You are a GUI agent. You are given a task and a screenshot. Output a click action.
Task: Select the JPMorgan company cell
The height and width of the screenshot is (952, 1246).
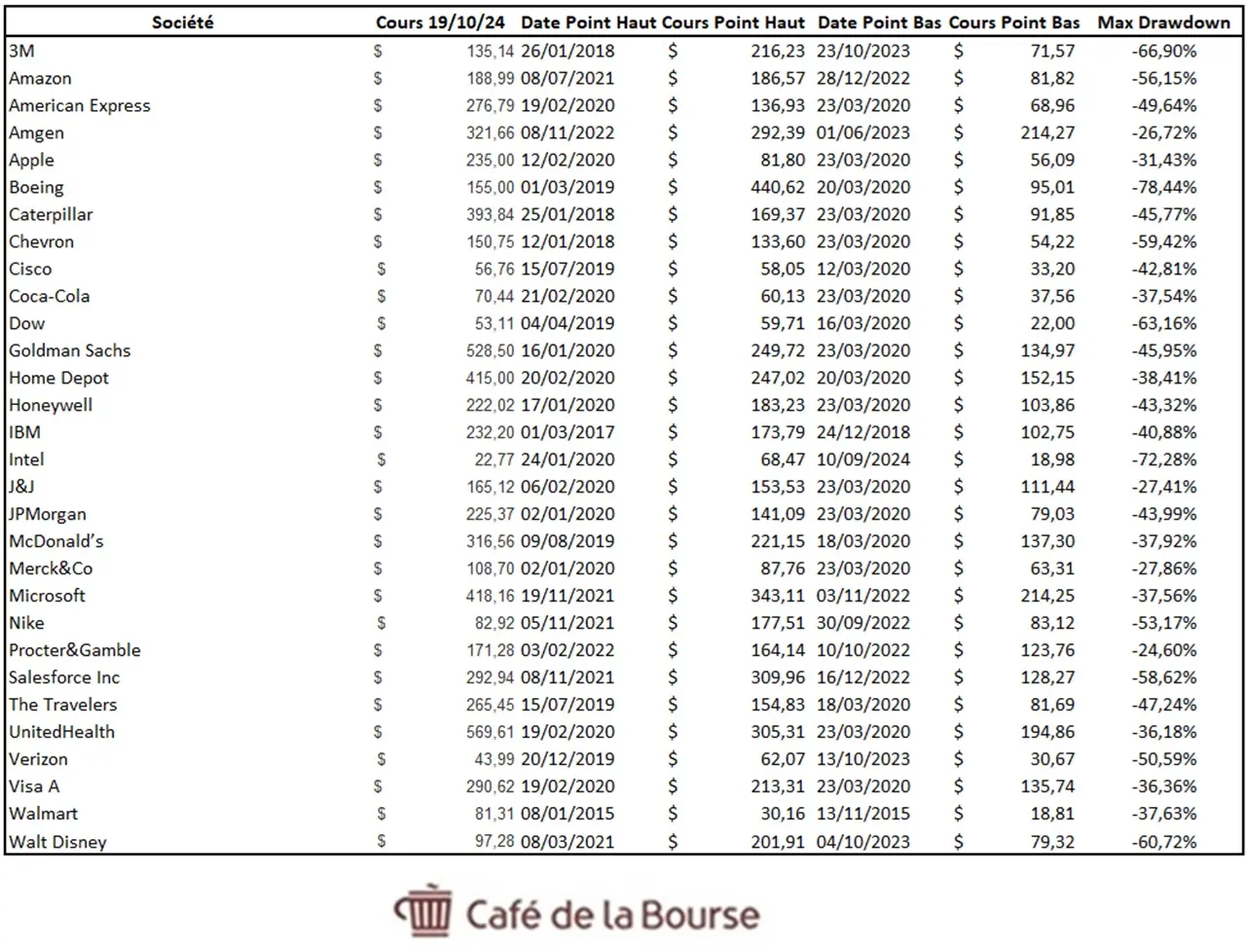(x=47, y=514)
